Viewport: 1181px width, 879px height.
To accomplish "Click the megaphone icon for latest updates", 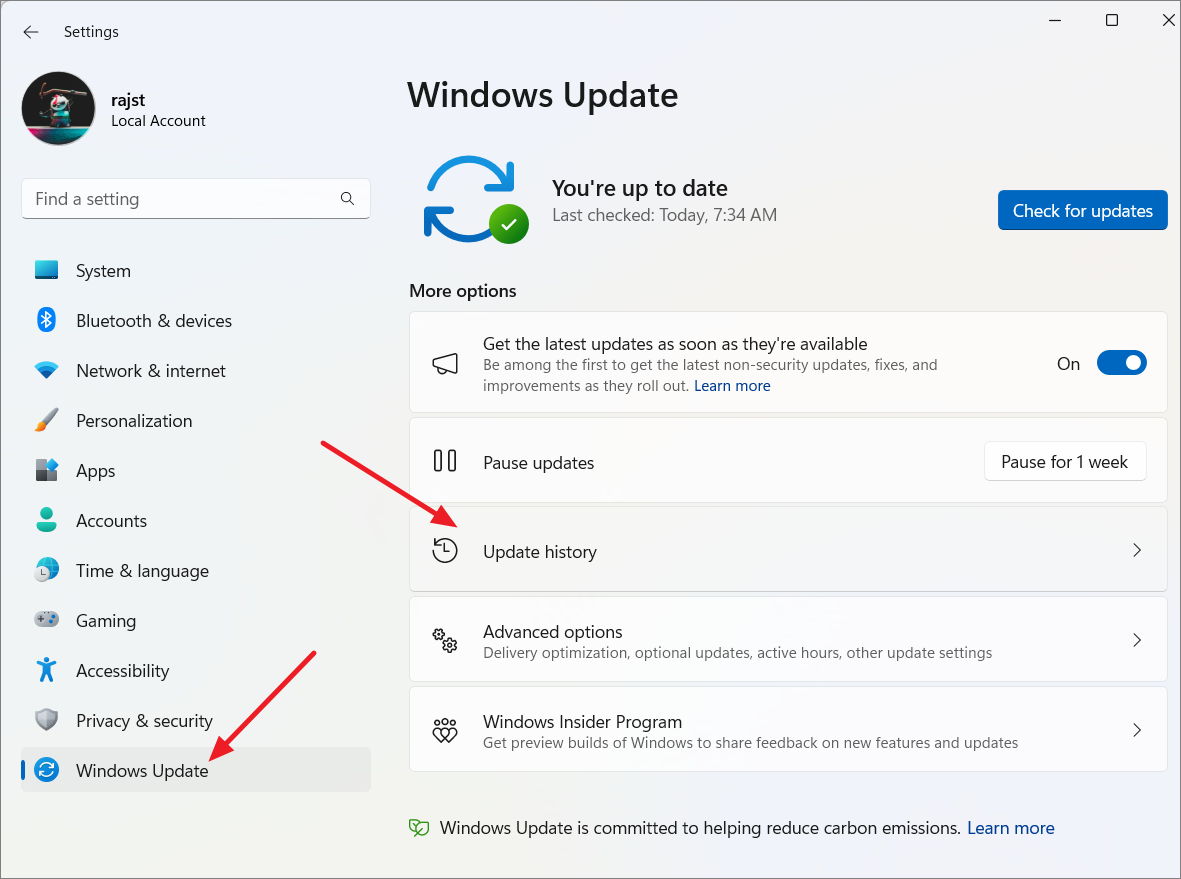I will 445,364.
